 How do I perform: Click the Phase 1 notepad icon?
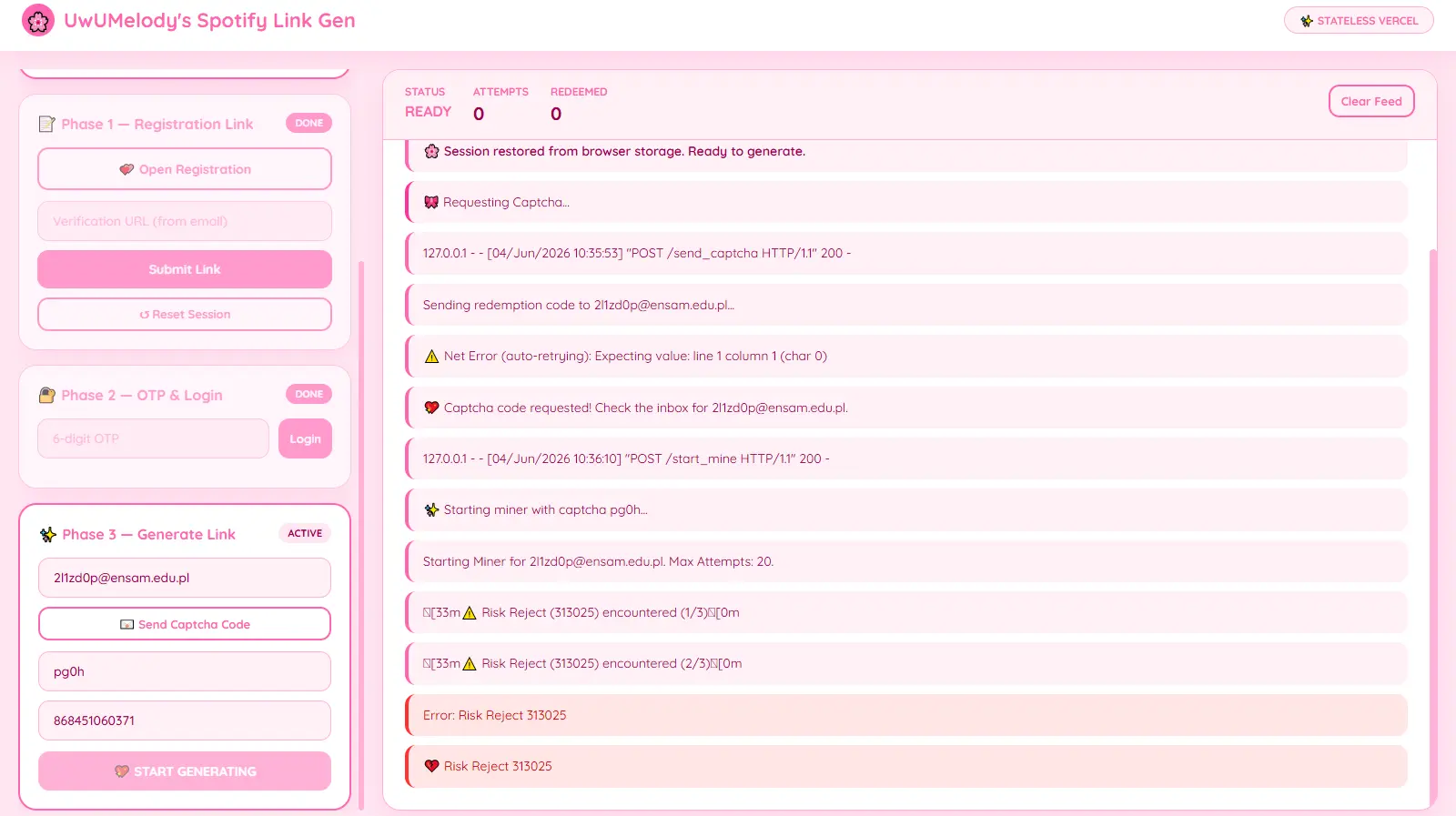(47, 124)
